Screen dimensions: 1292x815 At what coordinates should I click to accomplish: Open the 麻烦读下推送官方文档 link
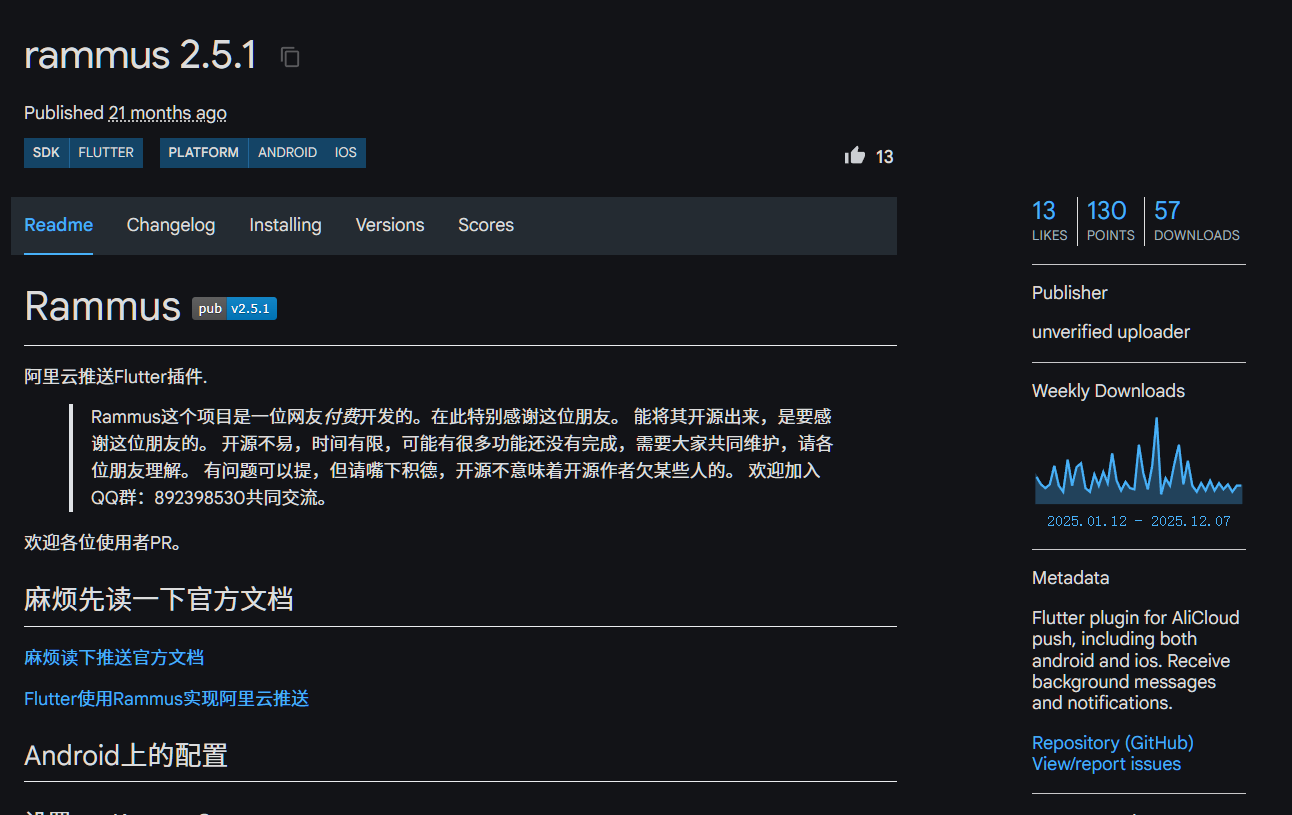pos(114,658)
